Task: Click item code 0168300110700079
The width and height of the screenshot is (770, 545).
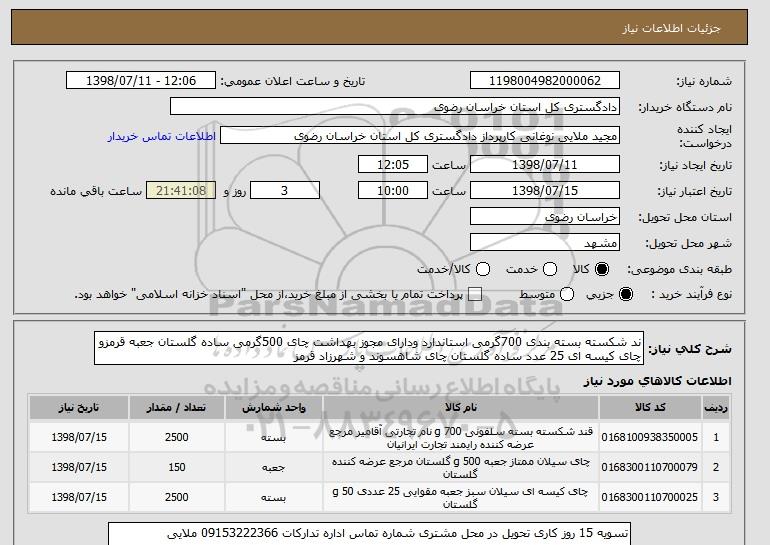Action: (650, 467)
